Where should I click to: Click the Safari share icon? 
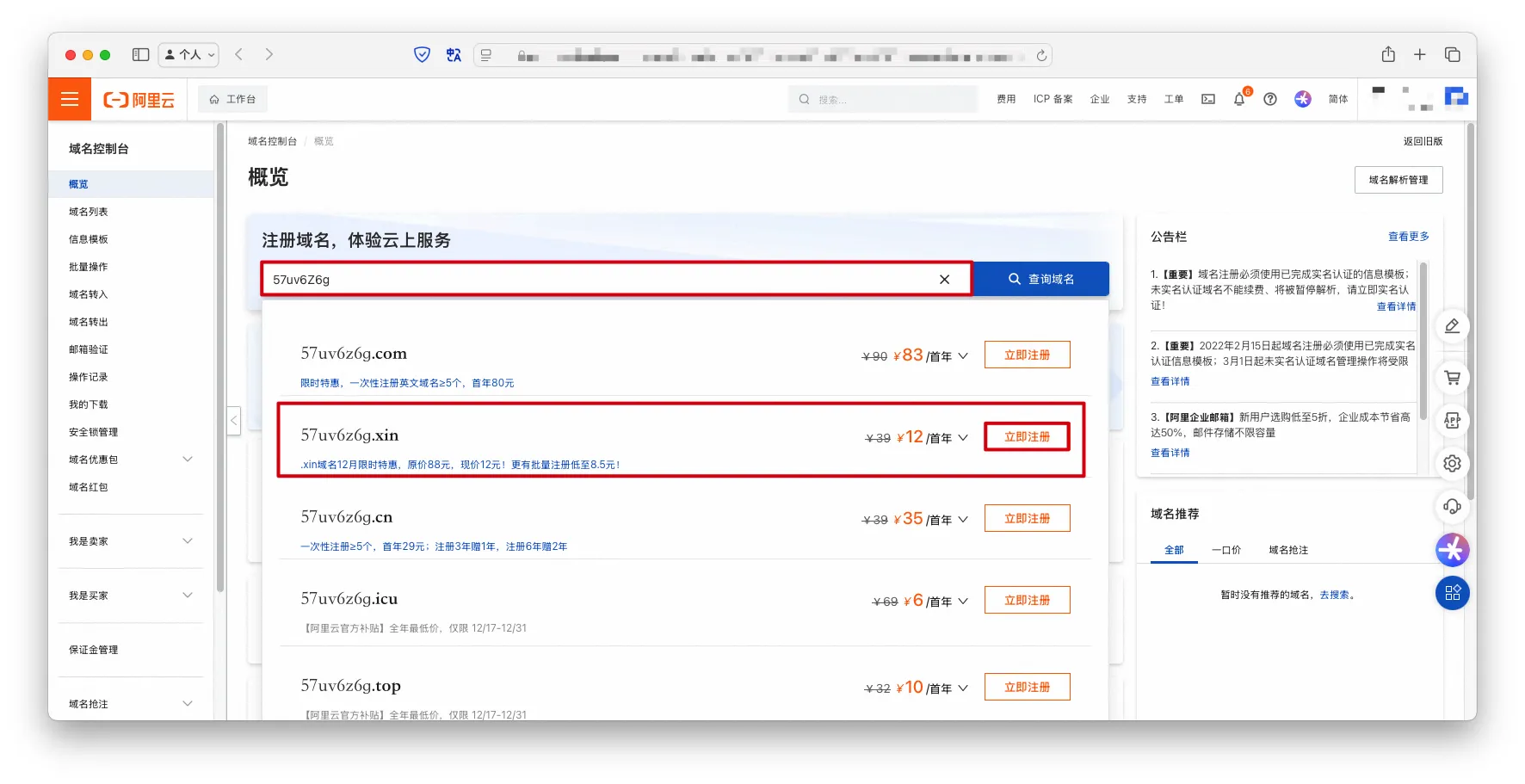(1388, 55)
